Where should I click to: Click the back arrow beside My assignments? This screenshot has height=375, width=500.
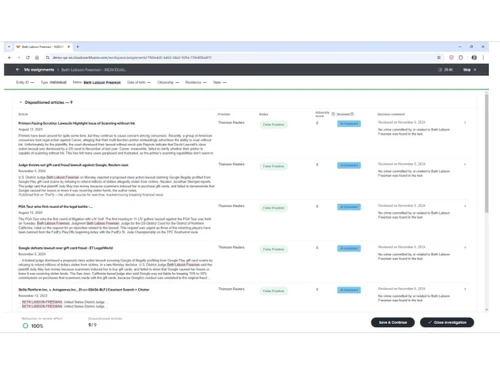point(17,70)
